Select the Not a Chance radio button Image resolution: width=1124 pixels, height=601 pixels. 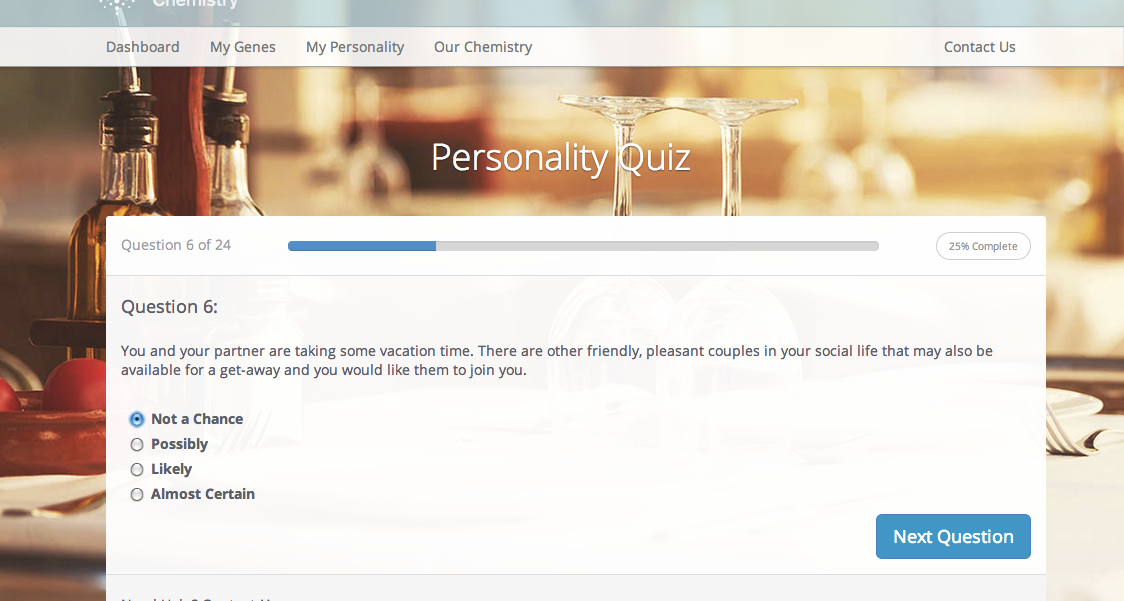click(x=137, y=419)
